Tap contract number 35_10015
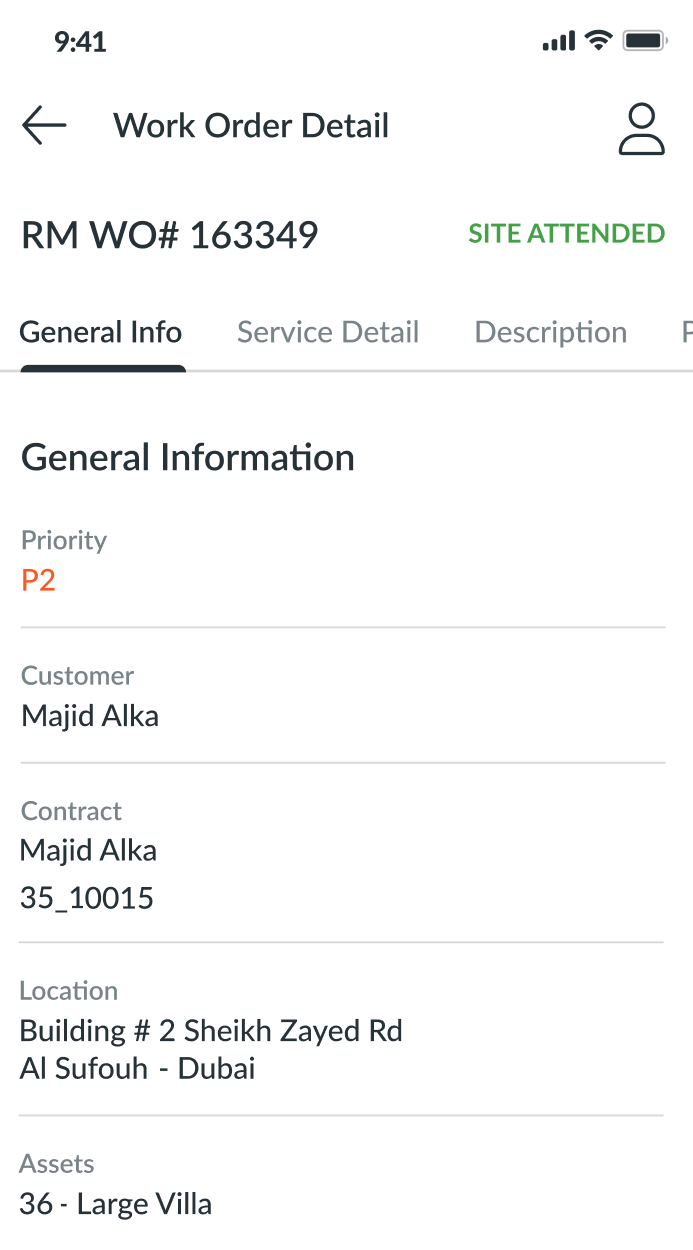The width and height of the screenshot is (693, 1250). [x=87, y=898]
